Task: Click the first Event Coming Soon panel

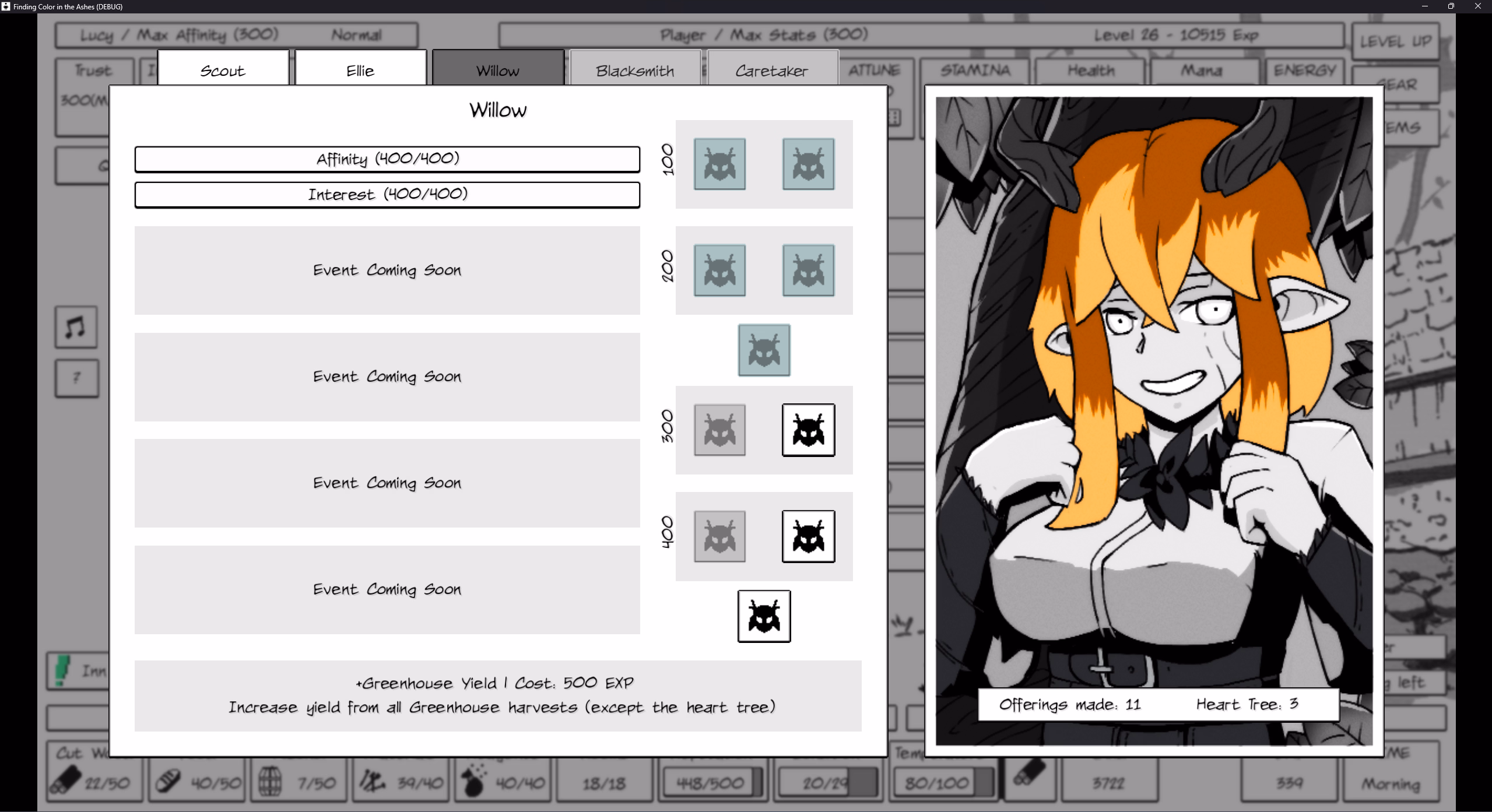Action: 387,270
